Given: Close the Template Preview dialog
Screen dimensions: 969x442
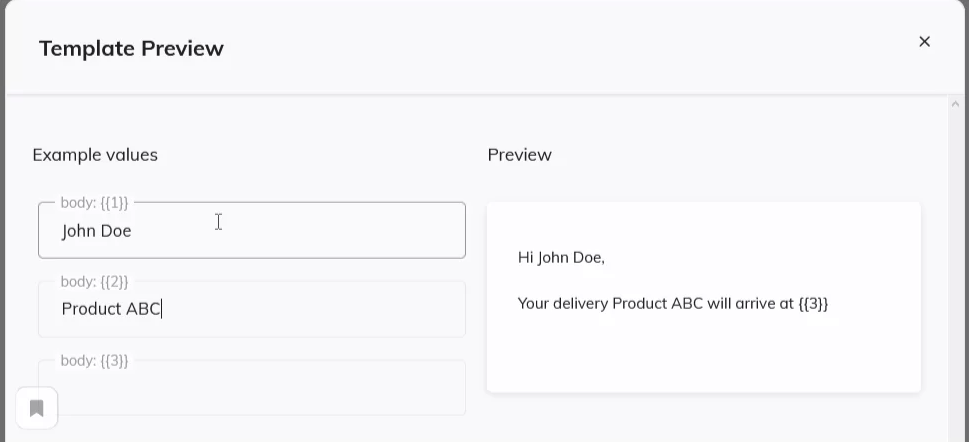Looking at the screenshot, I should pyautogui.click(x=925, y=41).
